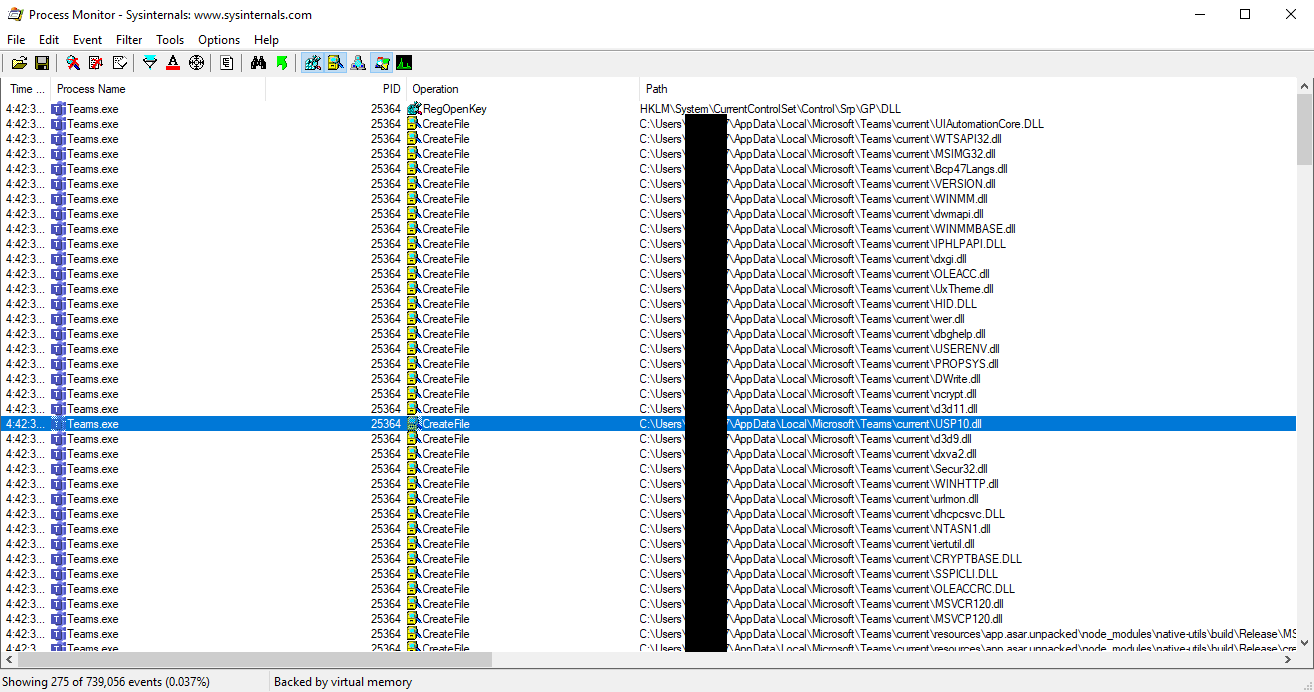This screenshot has width=1314, height=692.
Task: Select the RegOpenKey event row
Action: pos(454,109)
